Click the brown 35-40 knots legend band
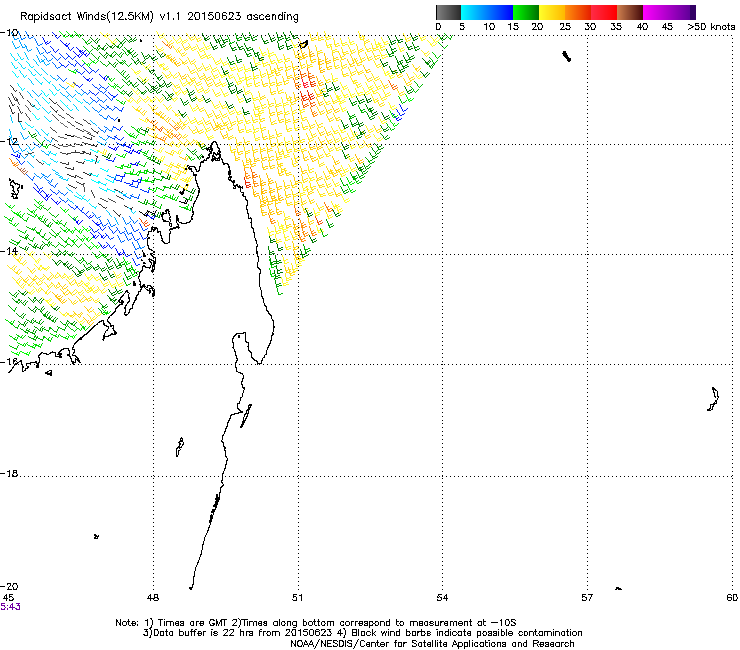 coord(630,12)
